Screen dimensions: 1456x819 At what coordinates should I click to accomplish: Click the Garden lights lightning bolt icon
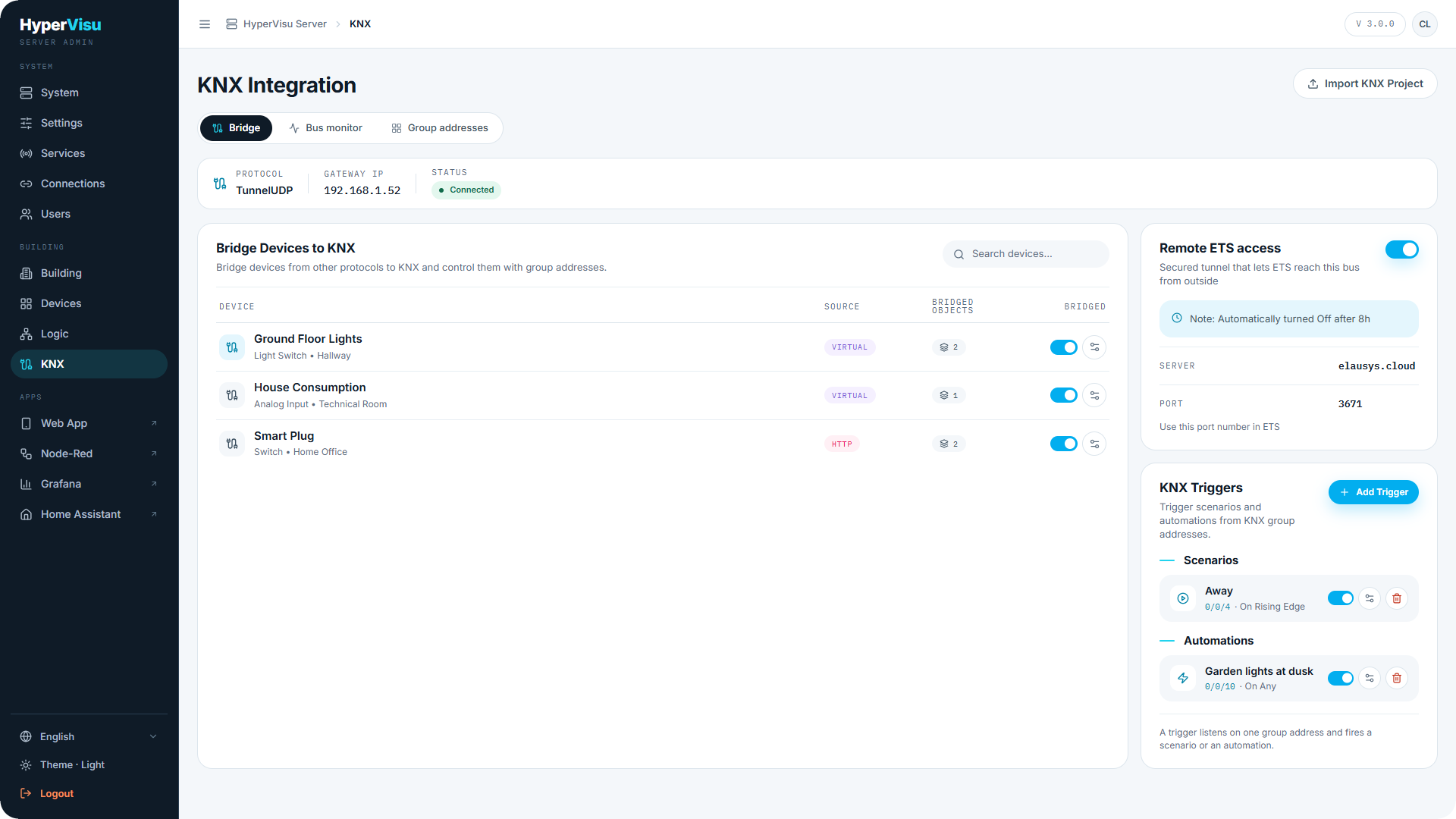click(1183, 678)
